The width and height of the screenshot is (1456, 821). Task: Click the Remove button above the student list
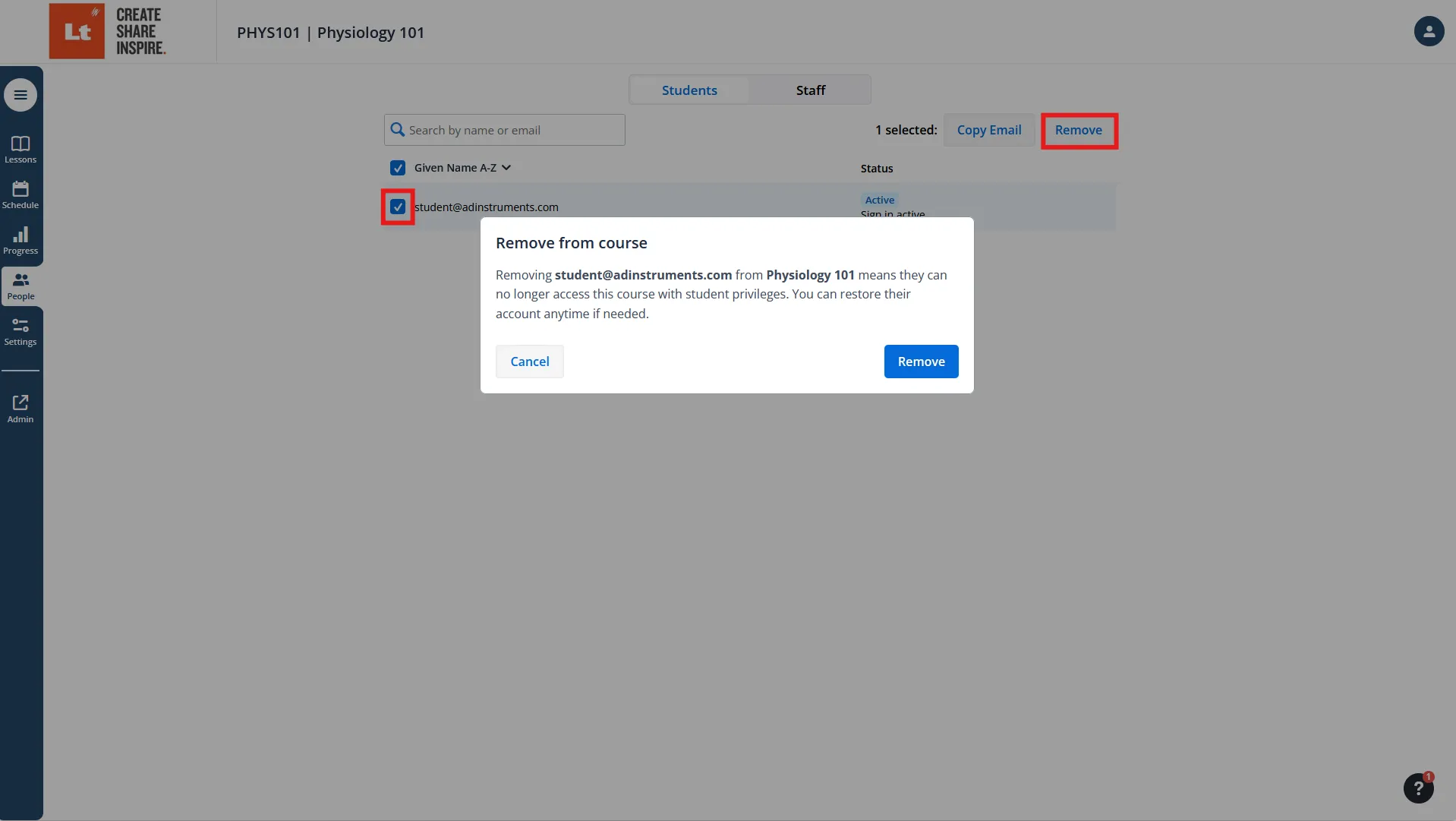[1079, 130]
